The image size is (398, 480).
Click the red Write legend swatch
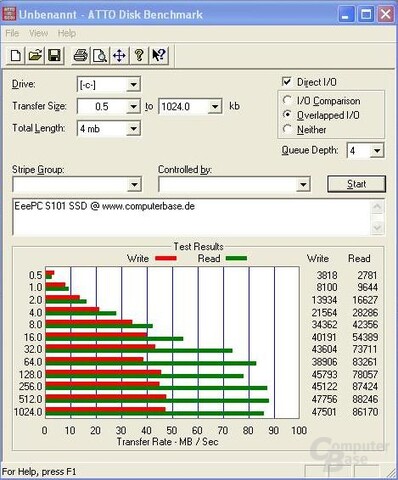166,258
